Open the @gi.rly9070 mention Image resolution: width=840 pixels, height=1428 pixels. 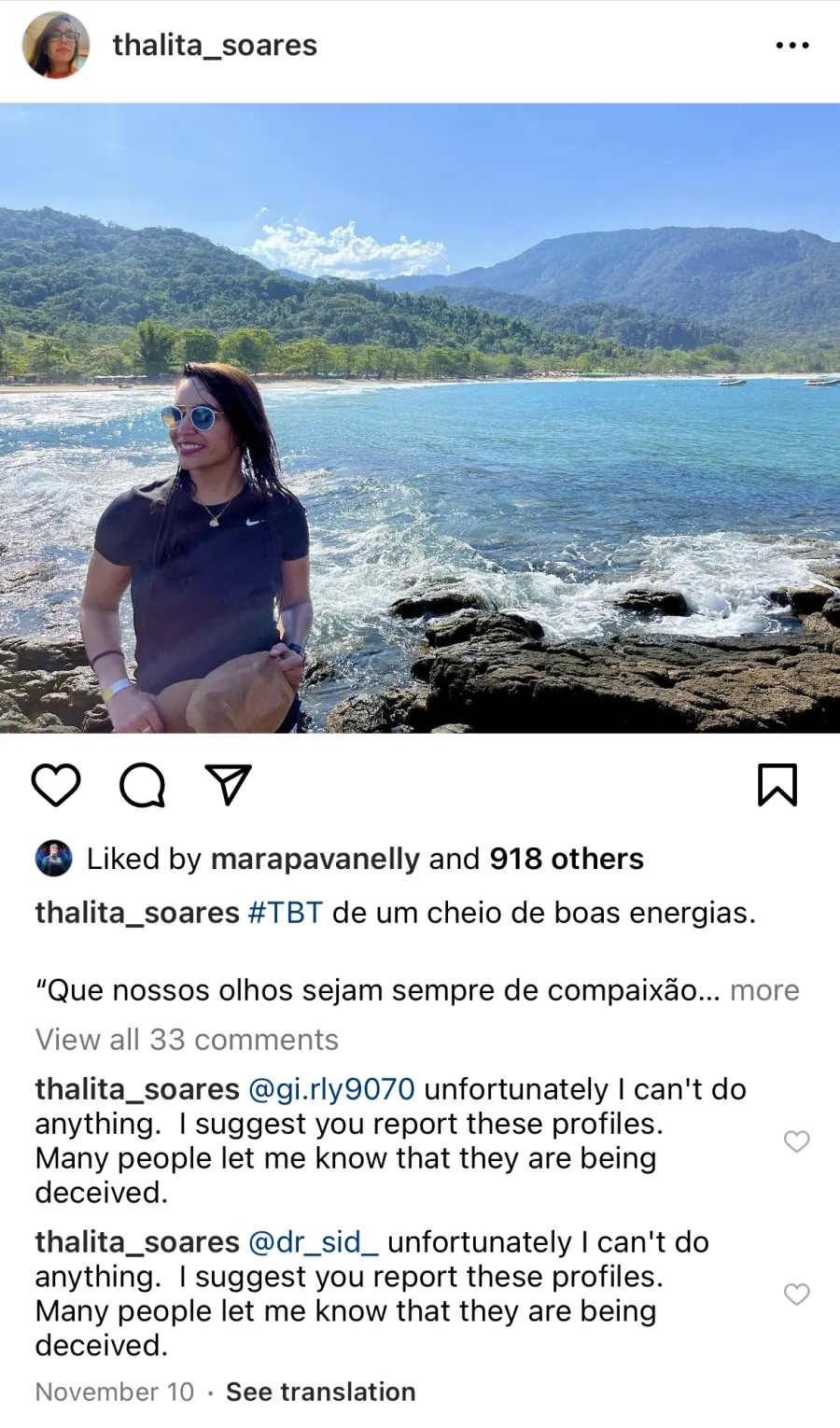(331, 1089)
